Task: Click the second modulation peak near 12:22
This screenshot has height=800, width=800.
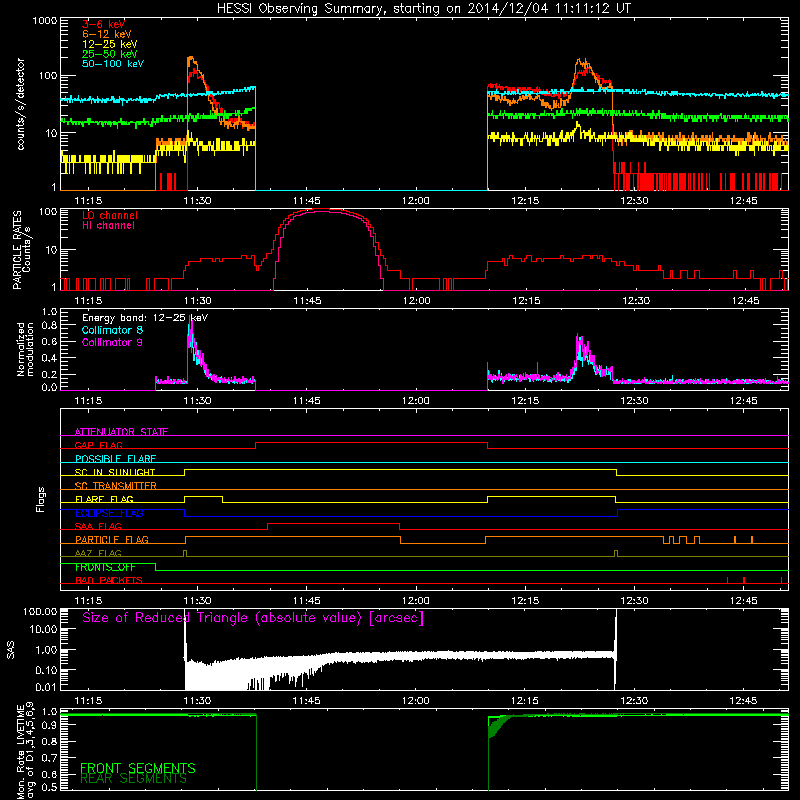Action: (579, 337)
